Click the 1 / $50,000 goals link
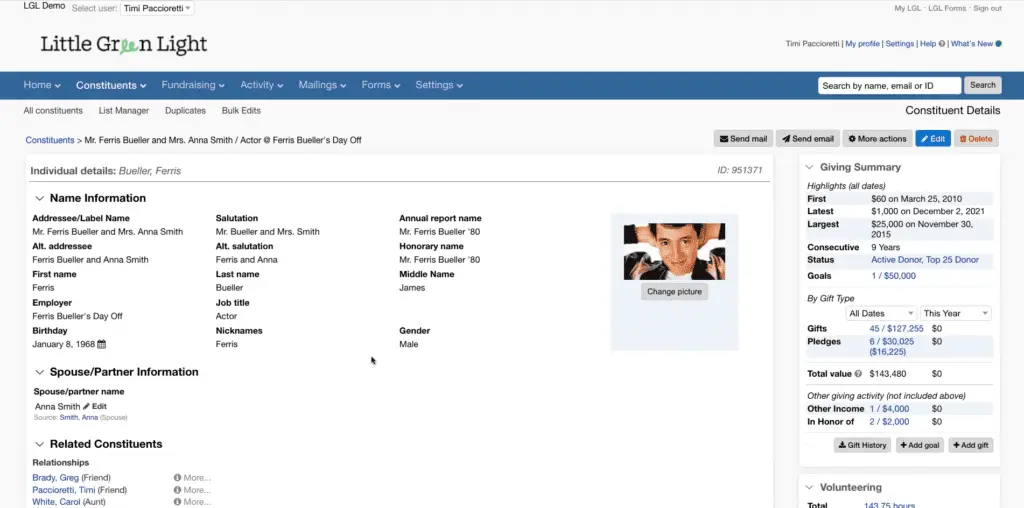1024x508 pixels. [x=893, y=276]
